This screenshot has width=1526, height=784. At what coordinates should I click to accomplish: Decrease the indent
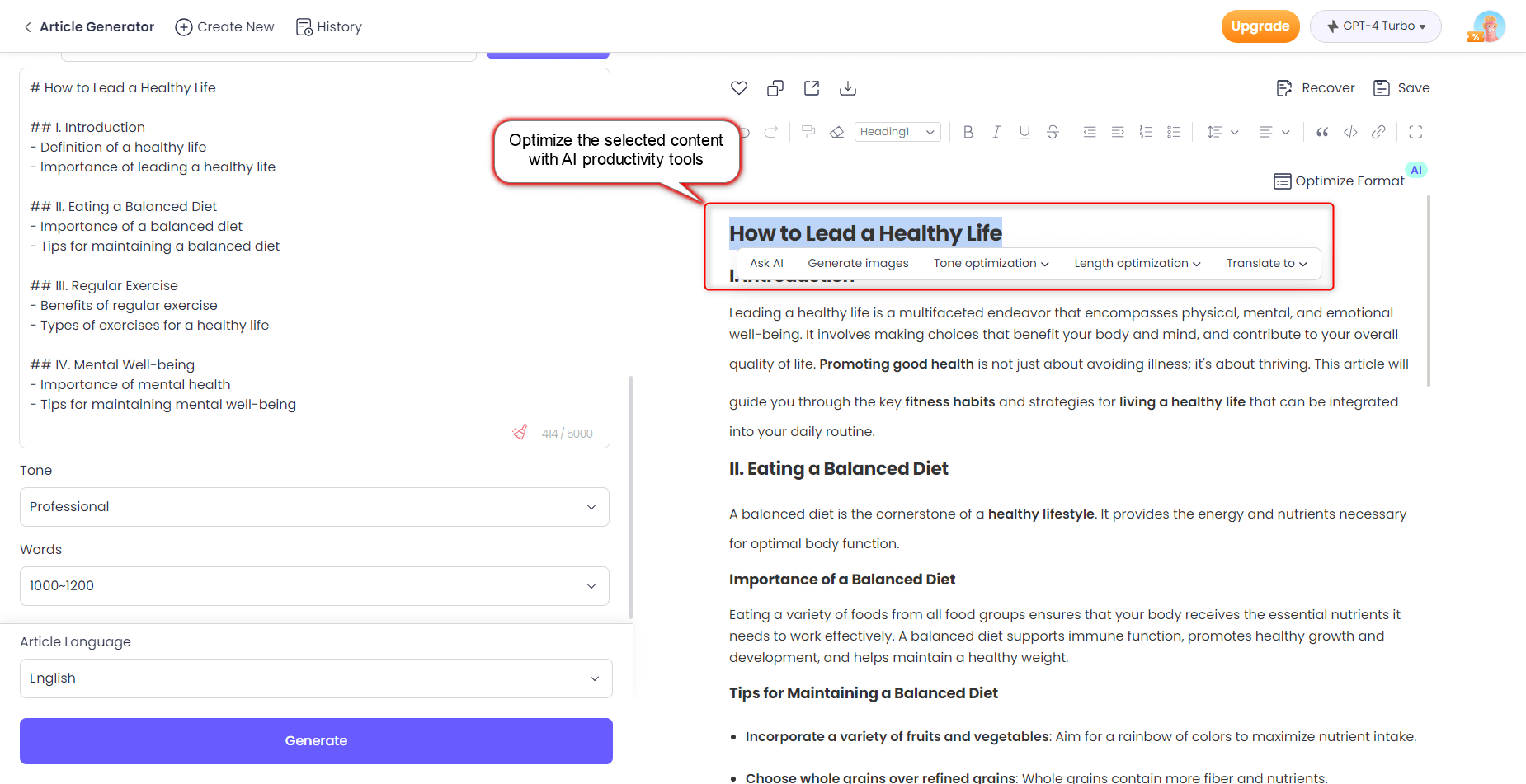tap(1090, 132)
